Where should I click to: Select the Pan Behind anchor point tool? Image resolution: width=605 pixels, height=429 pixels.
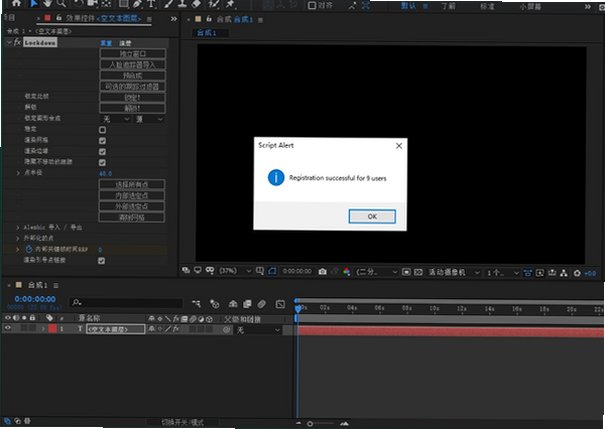[x=106, y=3]
